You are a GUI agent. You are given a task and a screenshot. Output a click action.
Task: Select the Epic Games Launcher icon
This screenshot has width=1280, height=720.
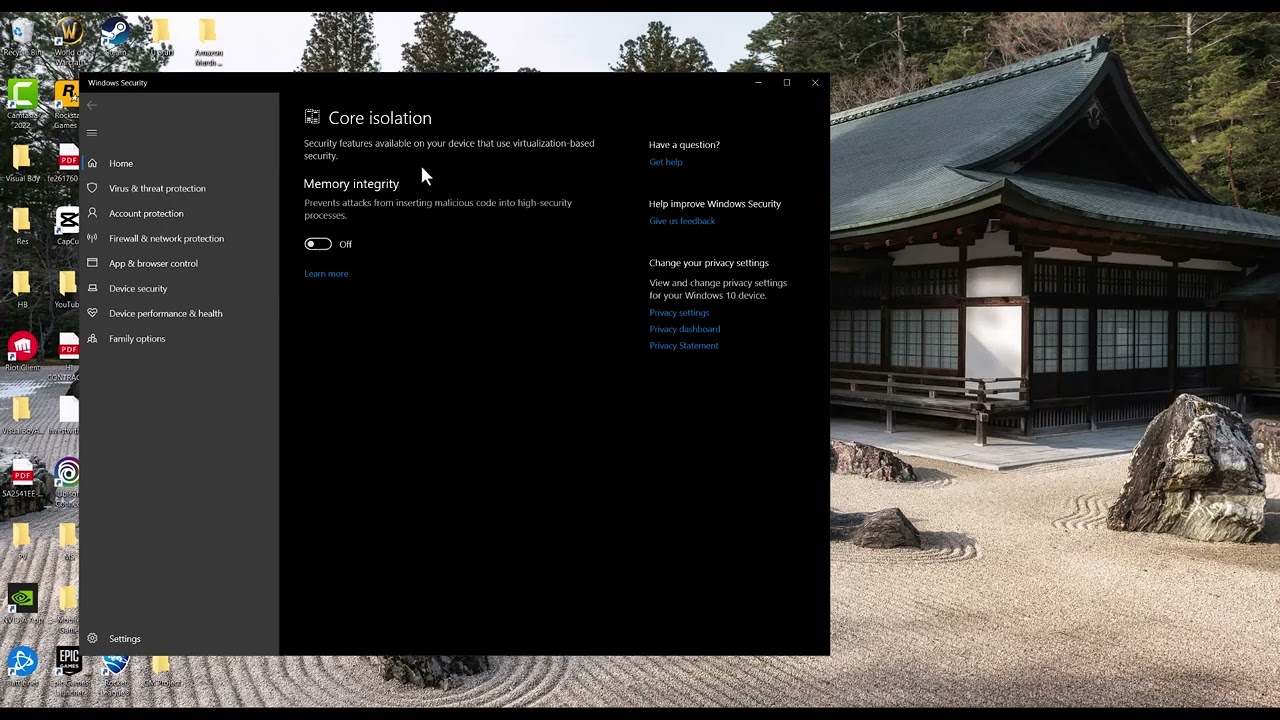pyautogui.click(x=68, y=671)
